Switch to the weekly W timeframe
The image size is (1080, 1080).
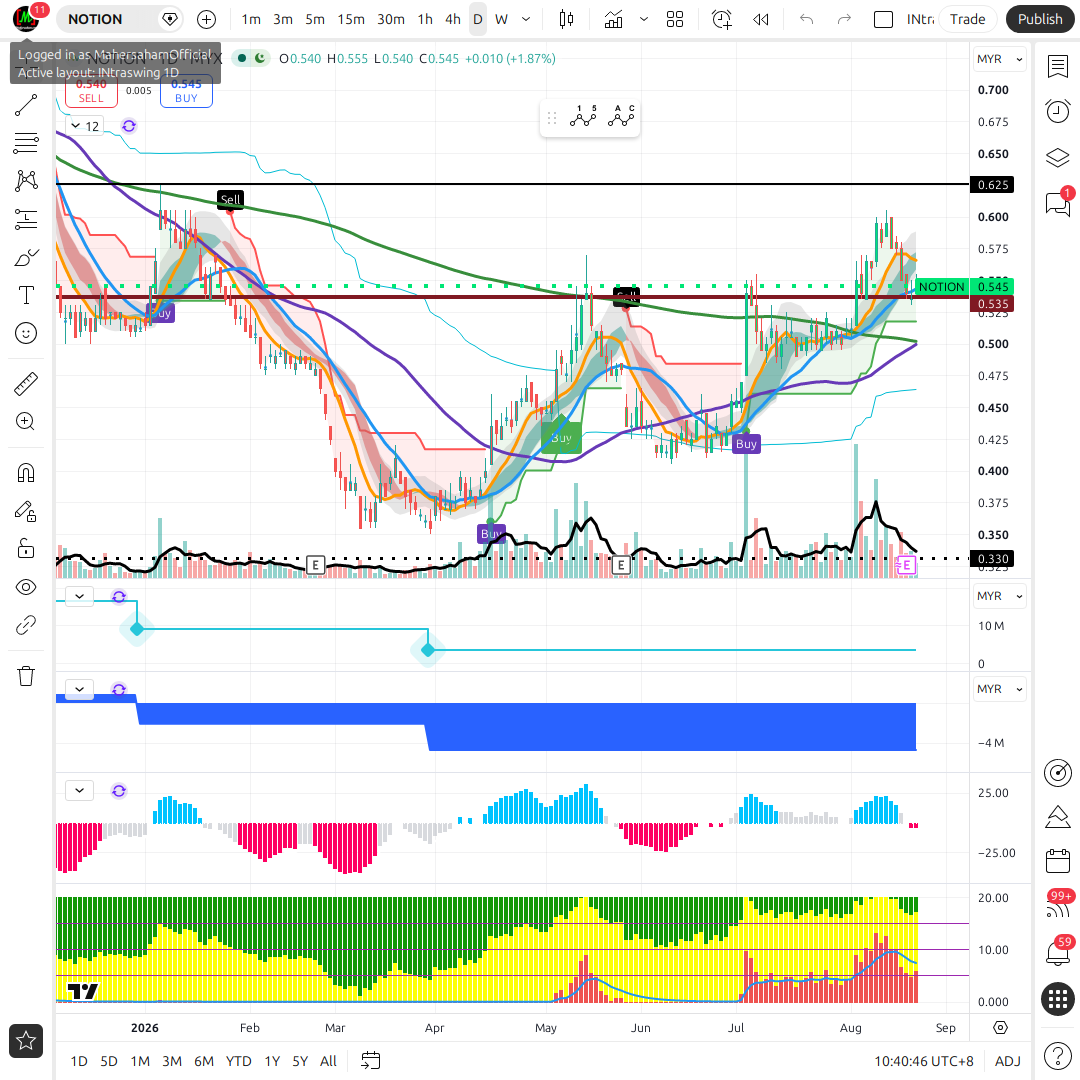point(501,19)
